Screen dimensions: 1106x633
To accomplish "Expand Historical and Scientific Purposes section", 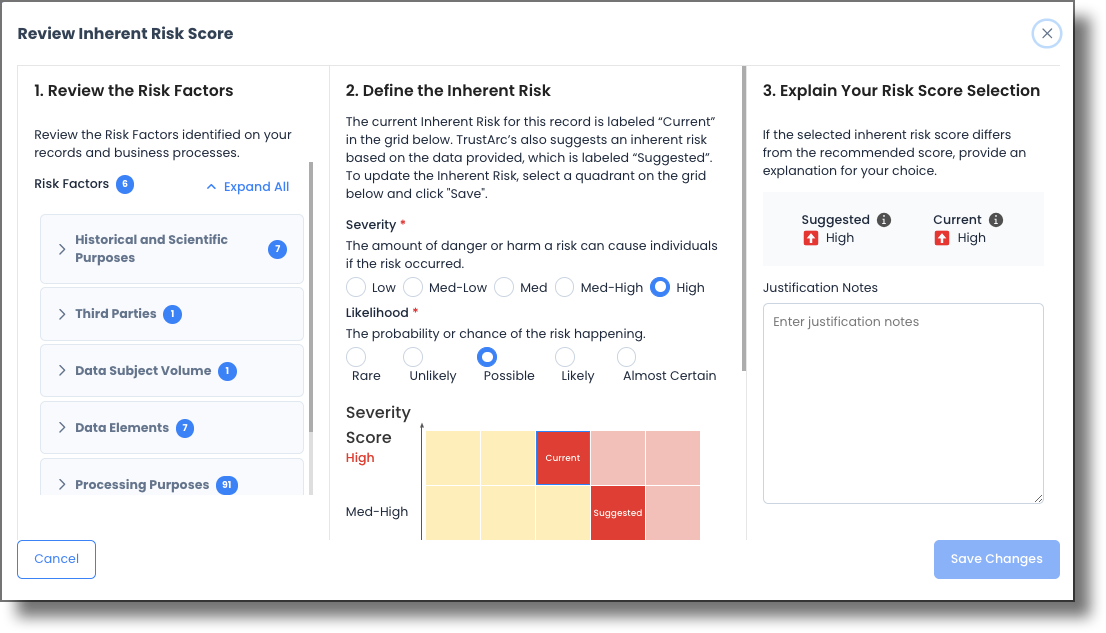I will 62,249.
